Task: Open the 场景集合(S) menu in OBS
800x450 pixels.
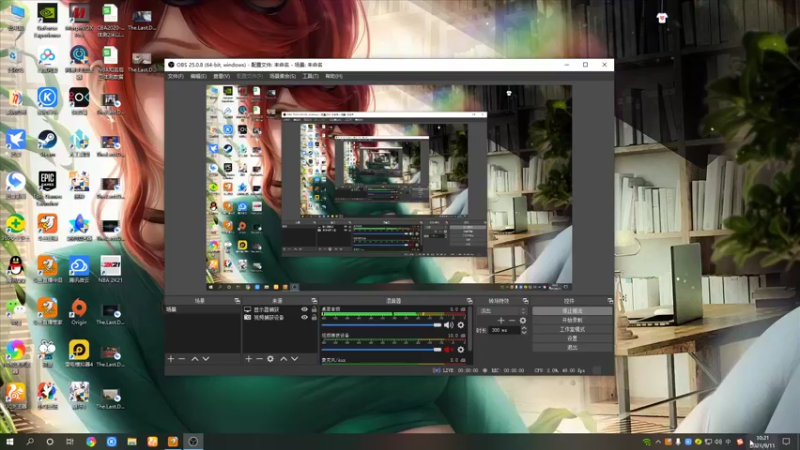Action: [x=283, y=76]
